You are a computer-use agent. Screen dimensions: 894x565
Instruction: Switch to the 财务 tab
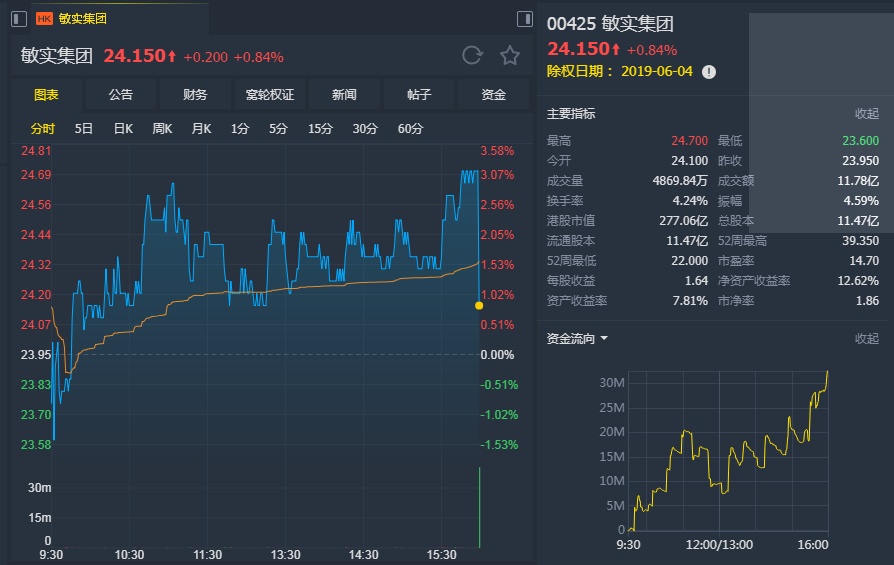(195, 95)
